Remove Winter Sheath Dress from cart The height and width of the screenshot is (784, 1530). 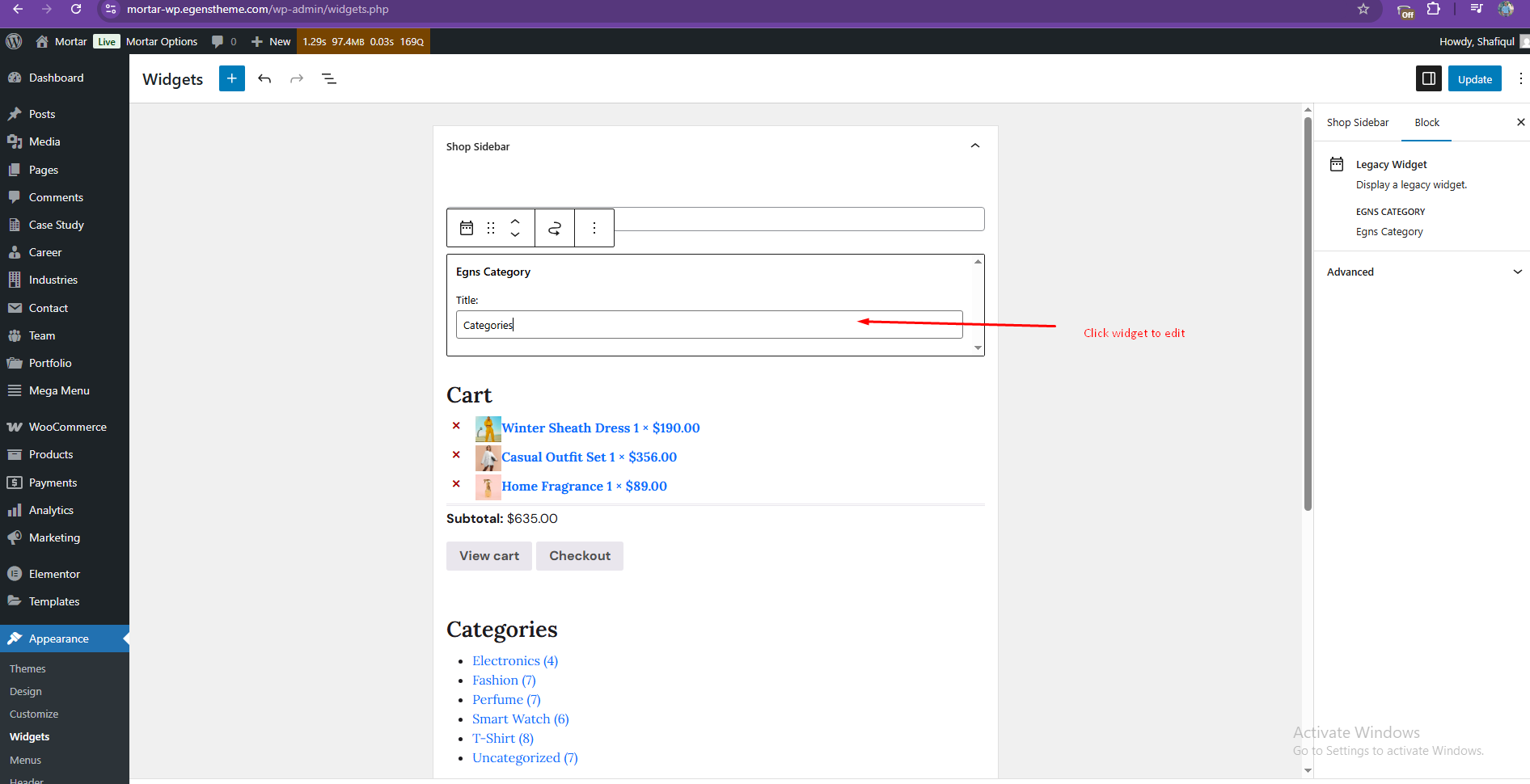pyautogui.click(x=456, y=426)
